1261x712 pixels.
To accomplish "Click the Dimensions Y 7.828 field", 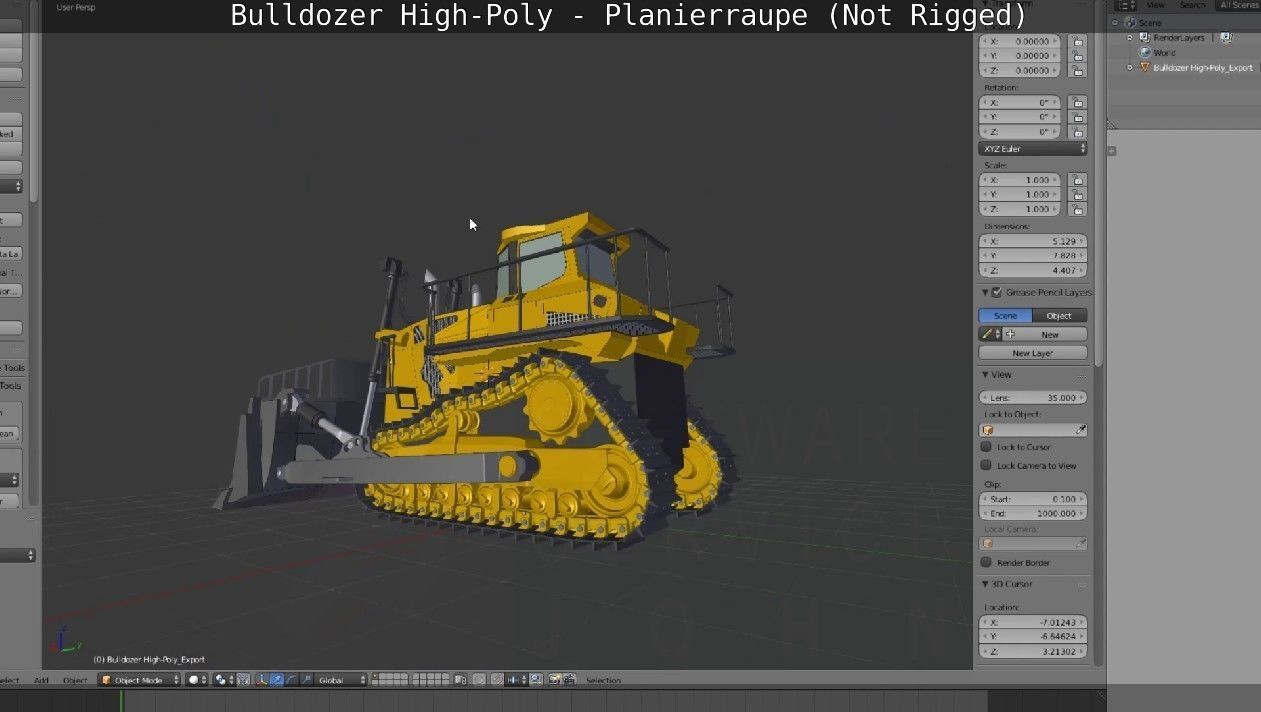I will point(1033,256).
